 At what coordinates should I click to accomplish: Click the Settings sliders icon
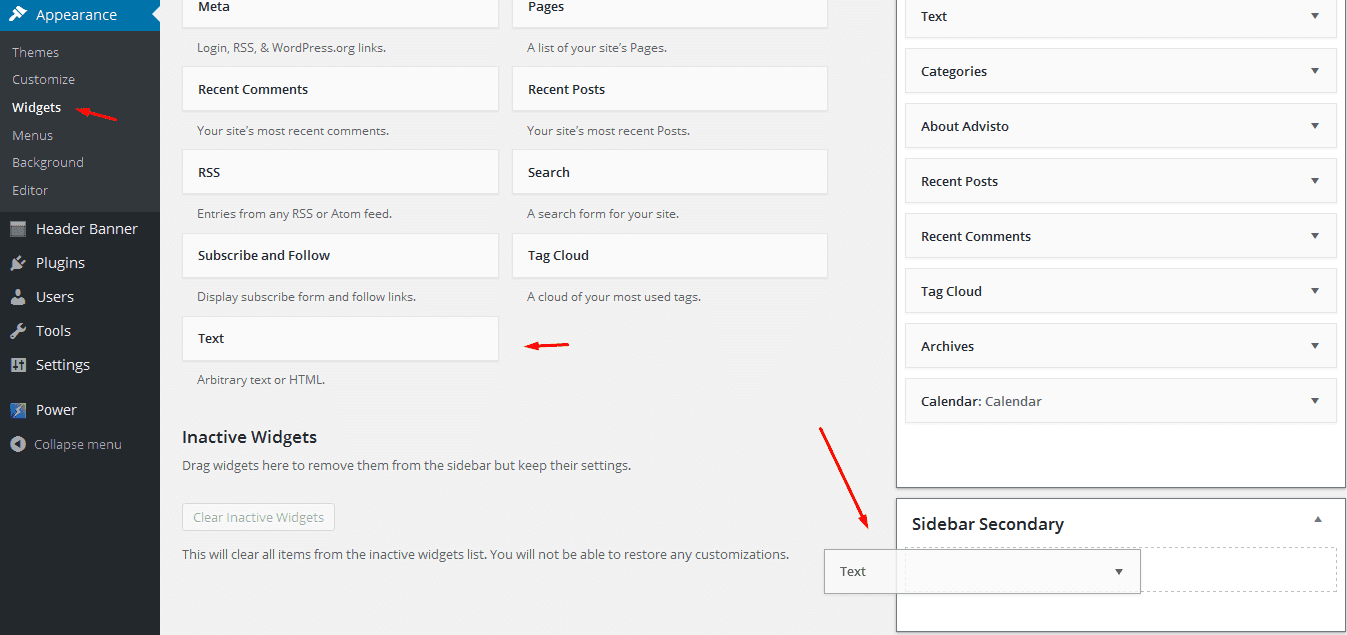(18, 365)
